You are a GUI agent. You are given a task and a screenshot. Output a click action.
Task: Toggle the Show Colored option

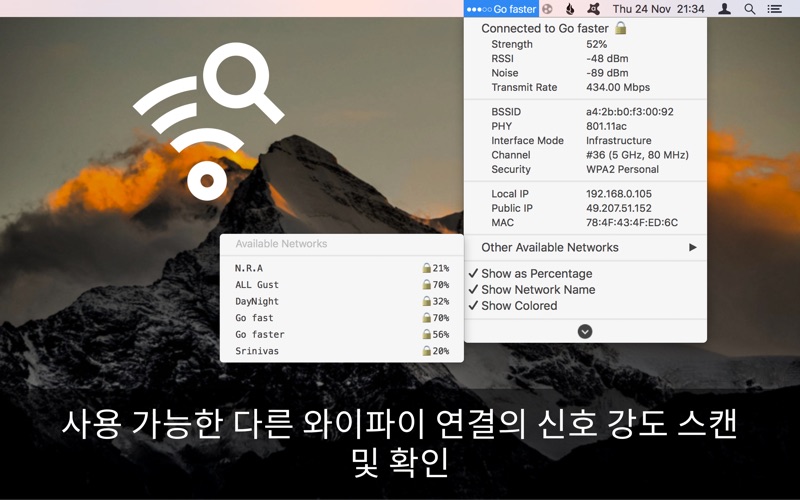(x=585, y=306)
